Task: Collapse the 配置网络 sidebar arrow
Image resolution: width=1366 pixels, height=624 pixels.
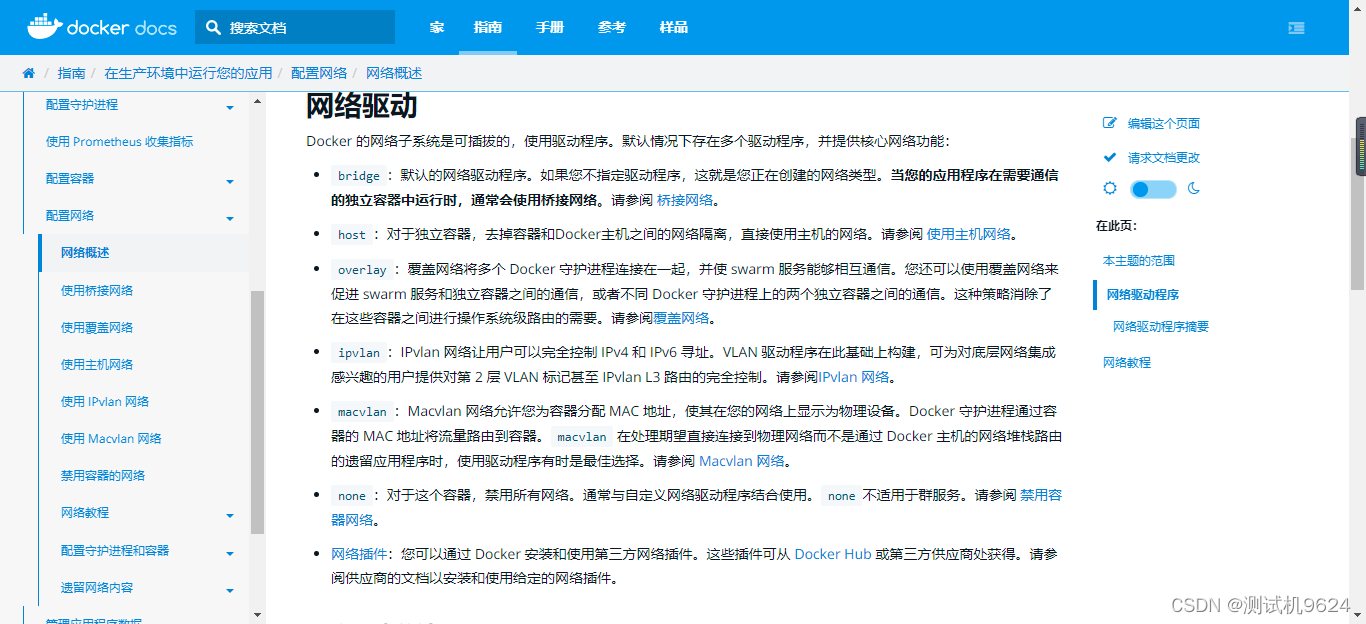Action: pyautogui.click(x=230, y=218)
